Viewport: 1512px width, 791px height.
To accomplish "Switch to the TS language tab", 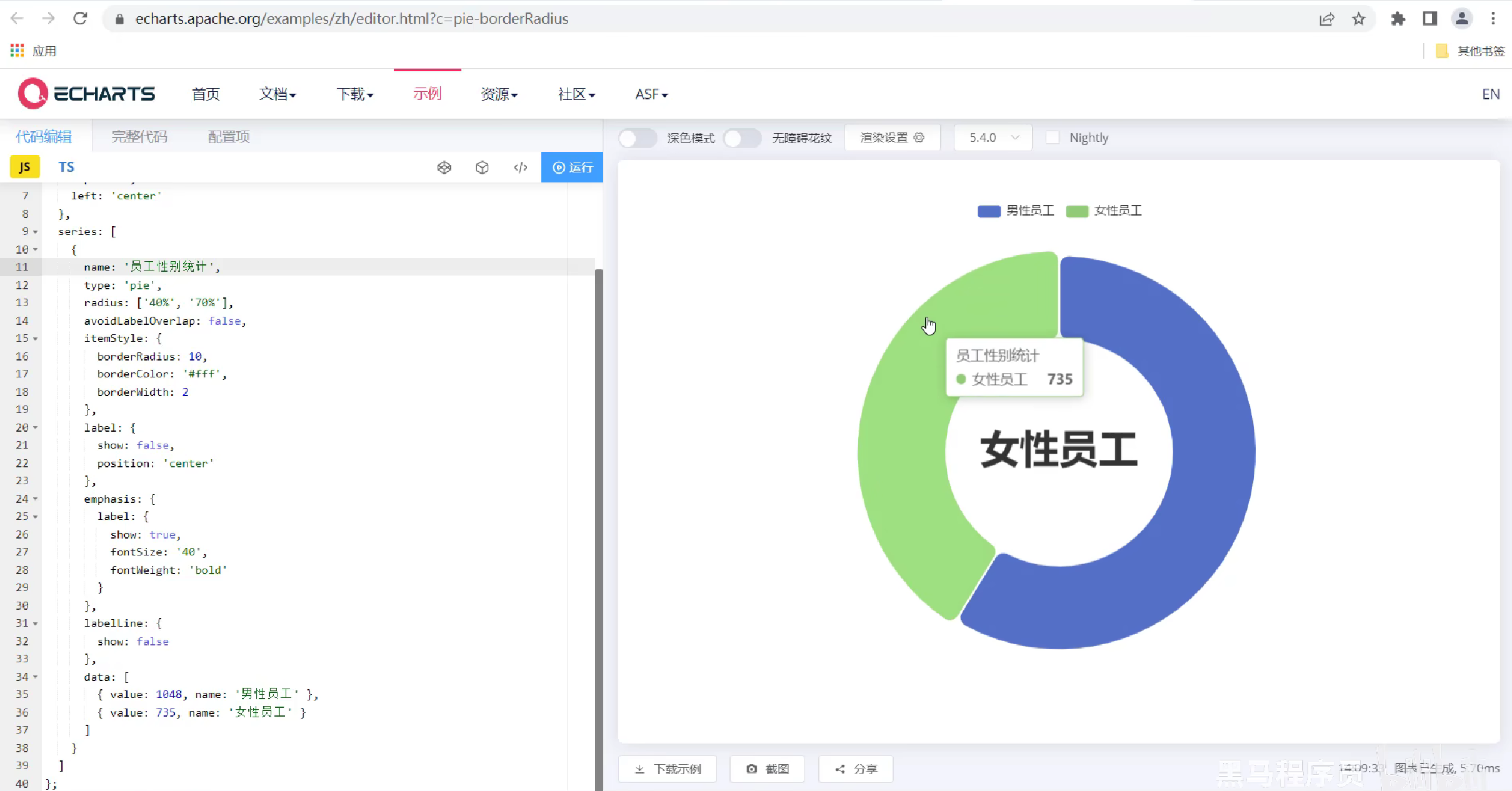I will pyautogui.click(x=66, y=167).
